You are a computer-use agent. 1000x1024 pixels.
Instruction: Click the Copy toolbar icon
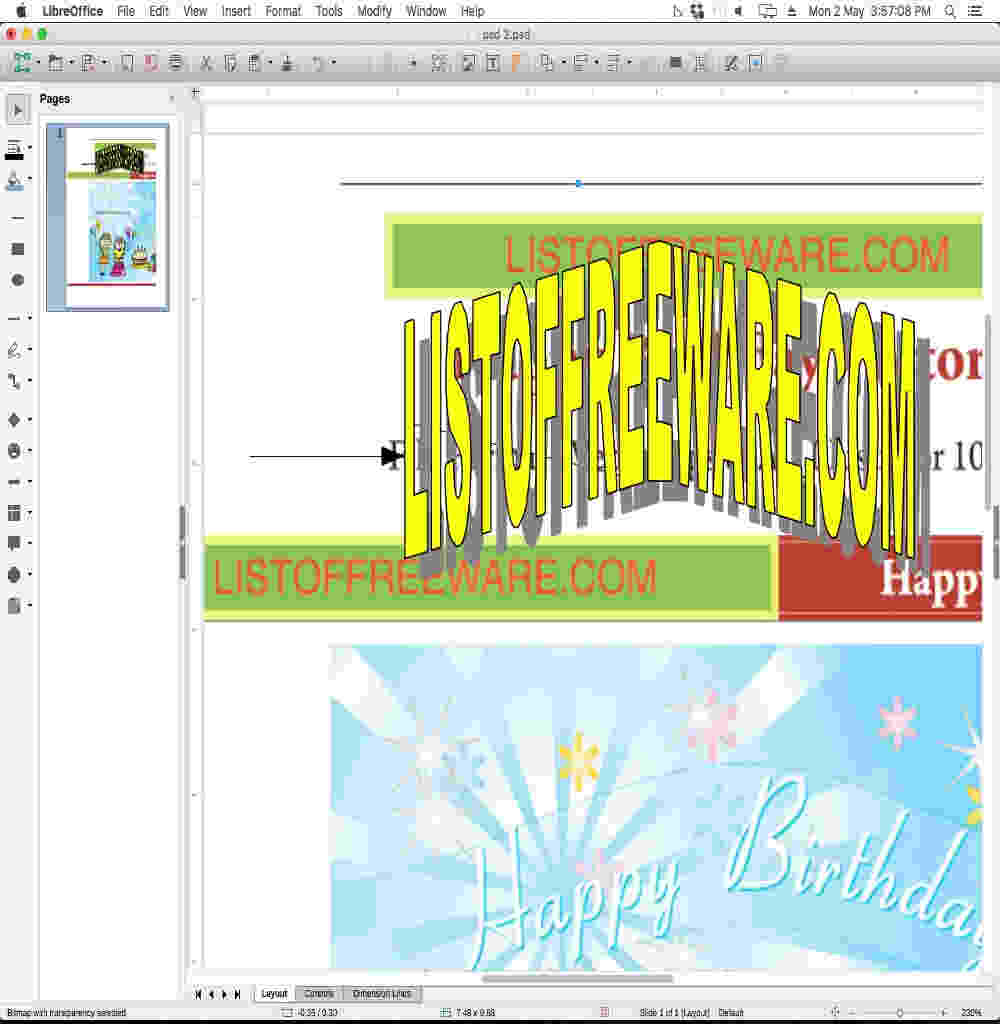coord(230,63)
